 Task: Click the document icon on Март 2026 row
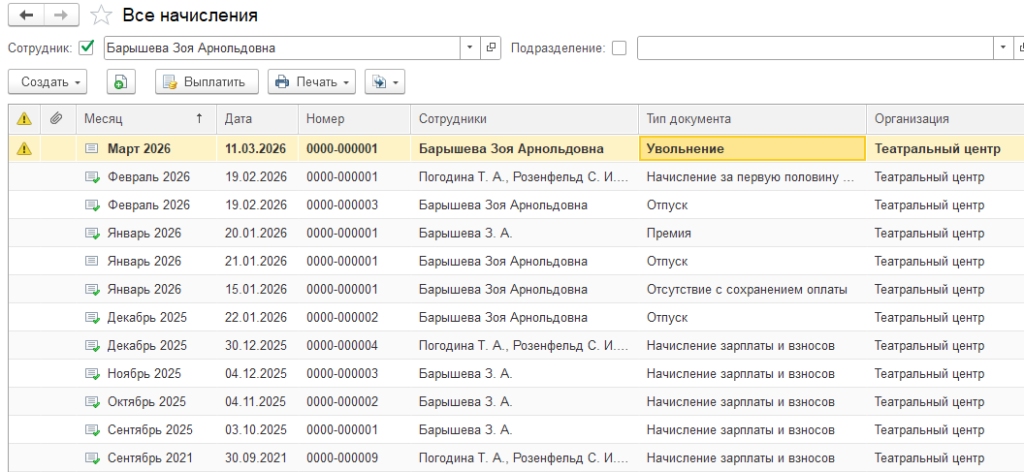click(x=92, y=149)
